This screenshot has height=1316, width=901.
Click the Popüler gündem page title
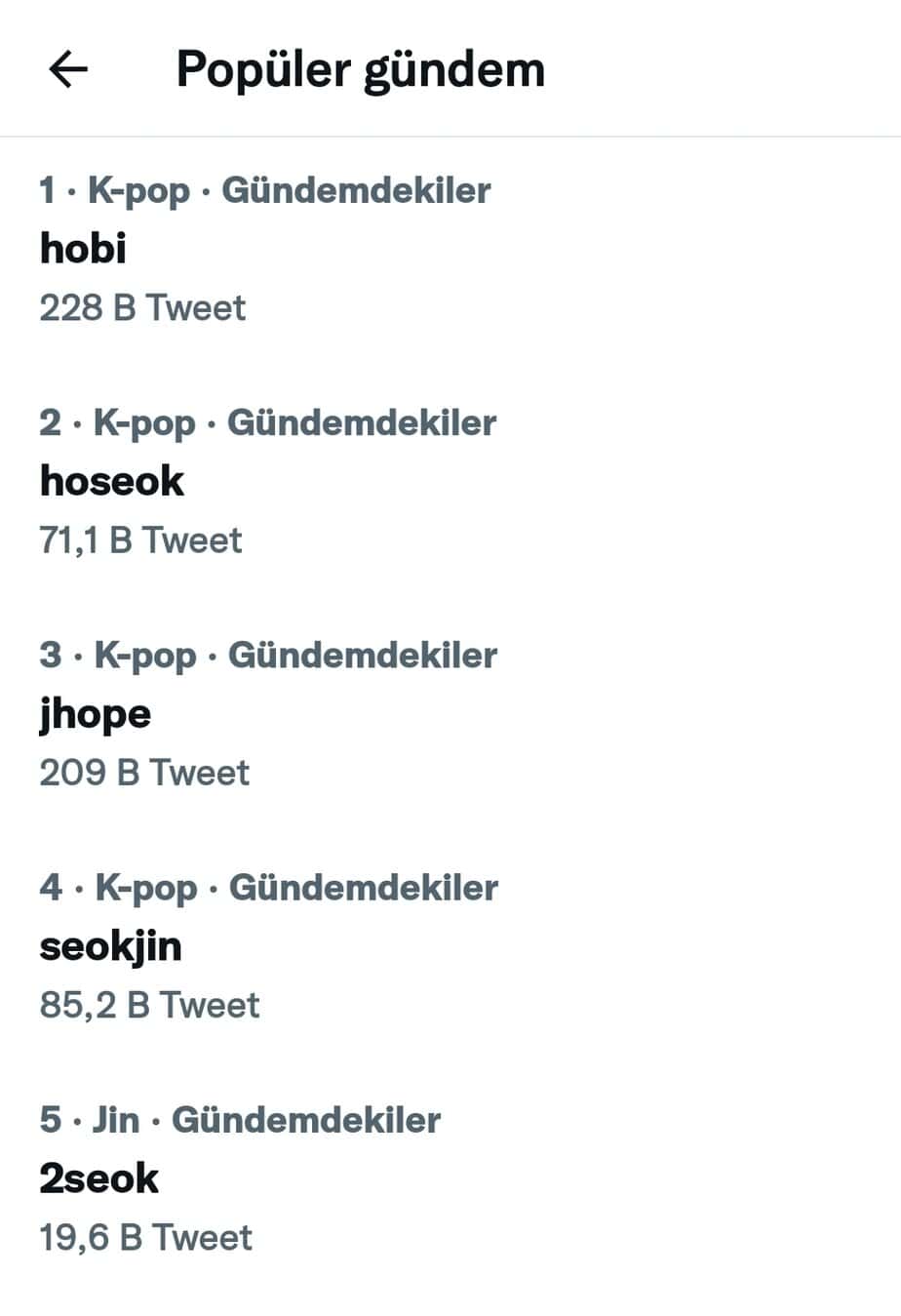click(x=360, y=69)
